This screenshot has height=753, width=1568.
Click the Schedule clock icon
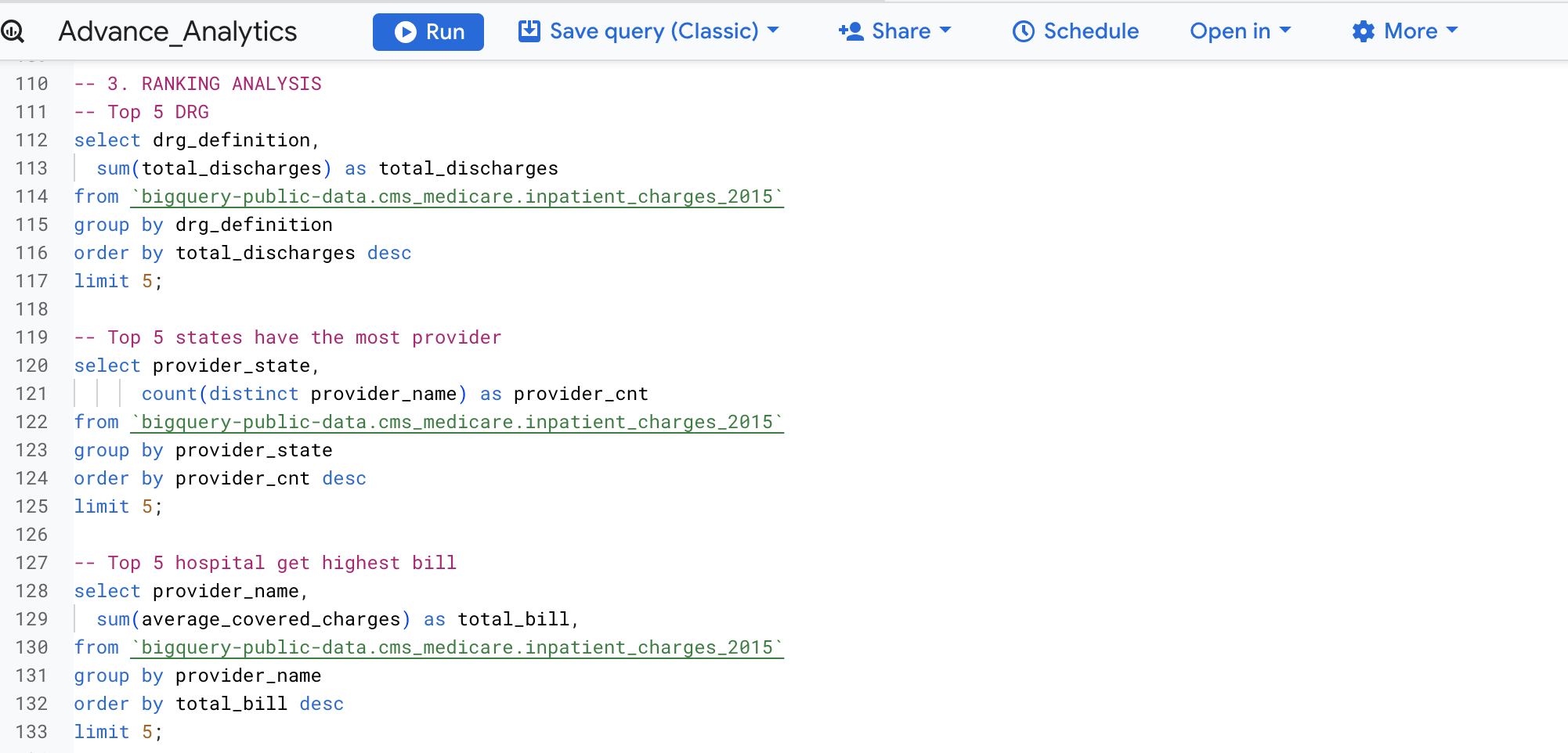click(x=1023, y=31)
